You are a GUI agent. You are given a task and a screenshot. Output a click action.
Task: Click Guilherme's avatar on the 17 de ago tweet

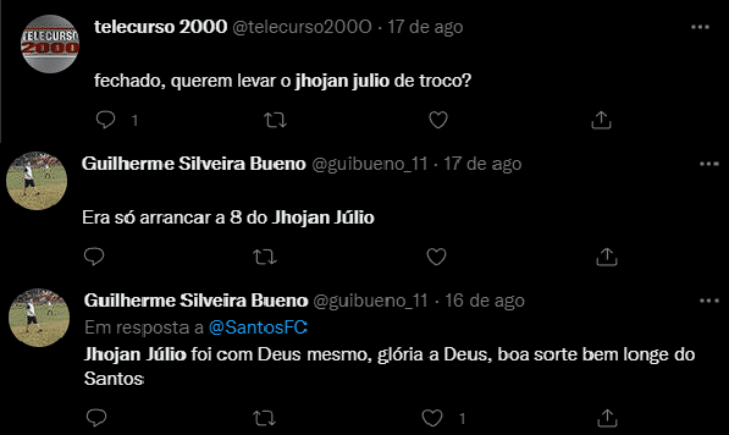click(x=38, y=182)
